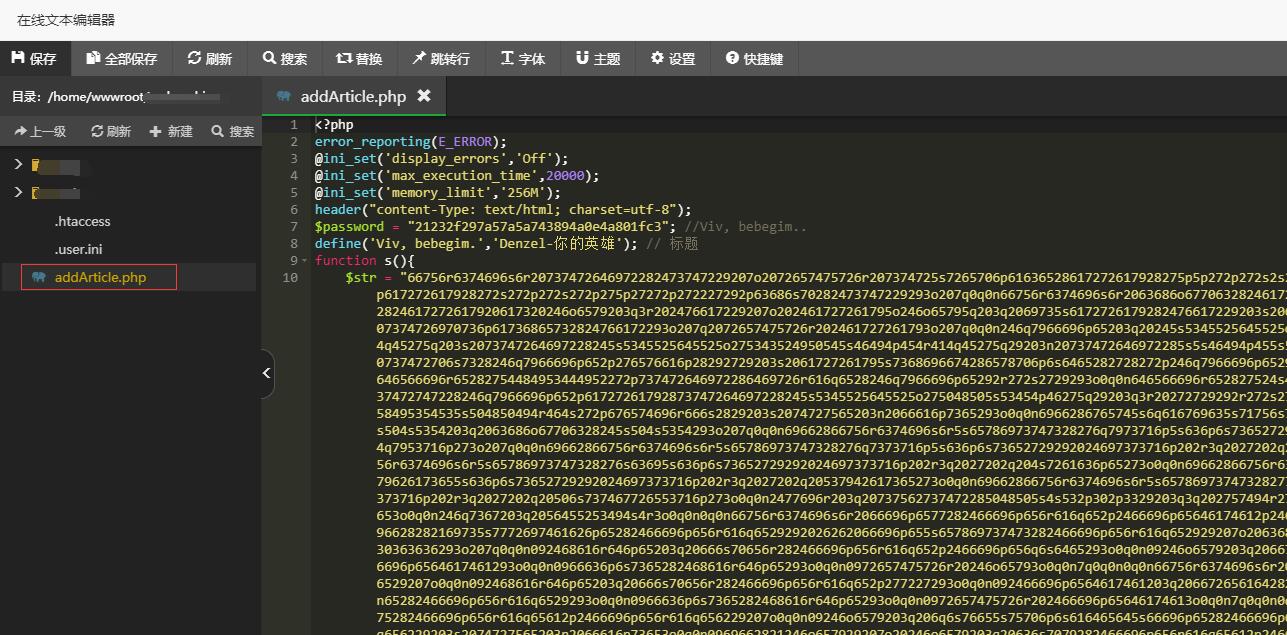This screenshot has width=1287, height=635.
Task: Open the .htaccess file
Action: [82, 221]
